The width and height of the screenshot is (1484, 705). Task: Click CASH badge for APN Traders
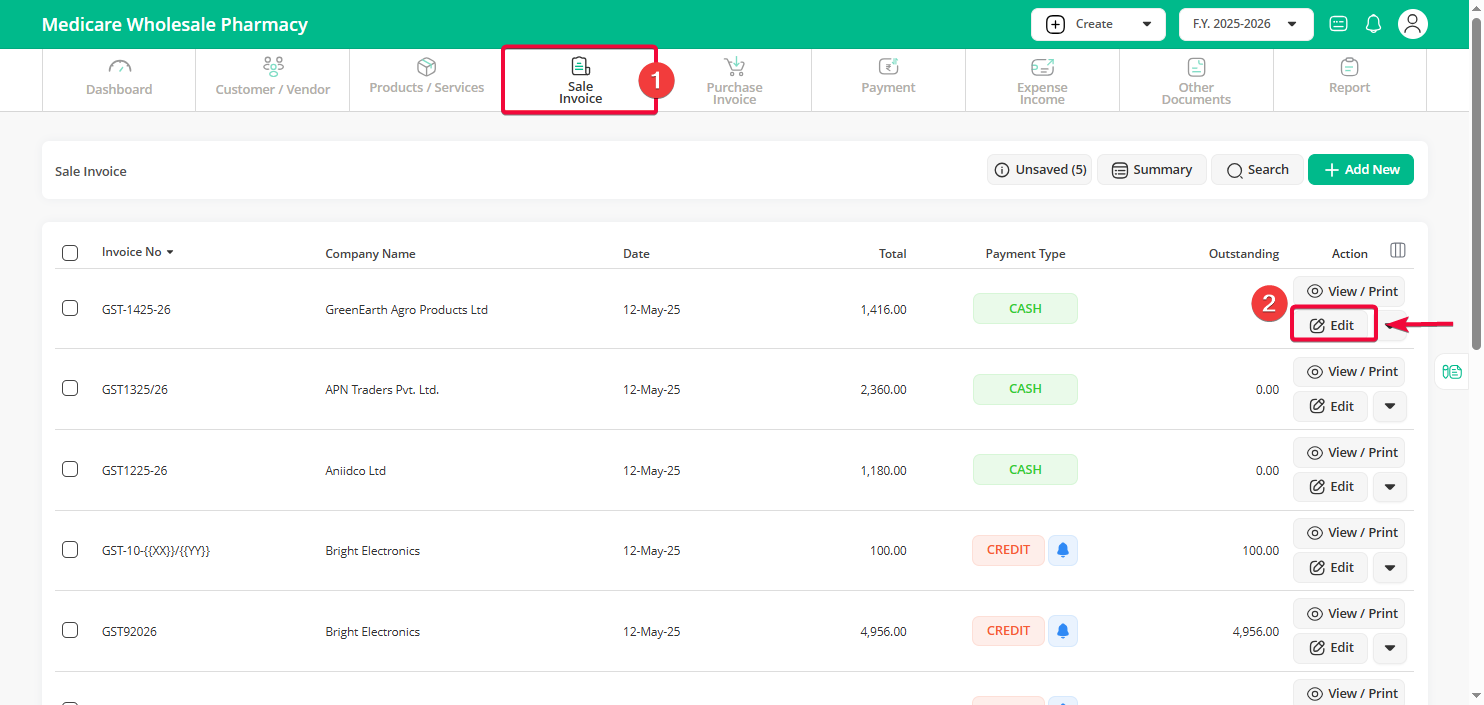click(1025, 389)
